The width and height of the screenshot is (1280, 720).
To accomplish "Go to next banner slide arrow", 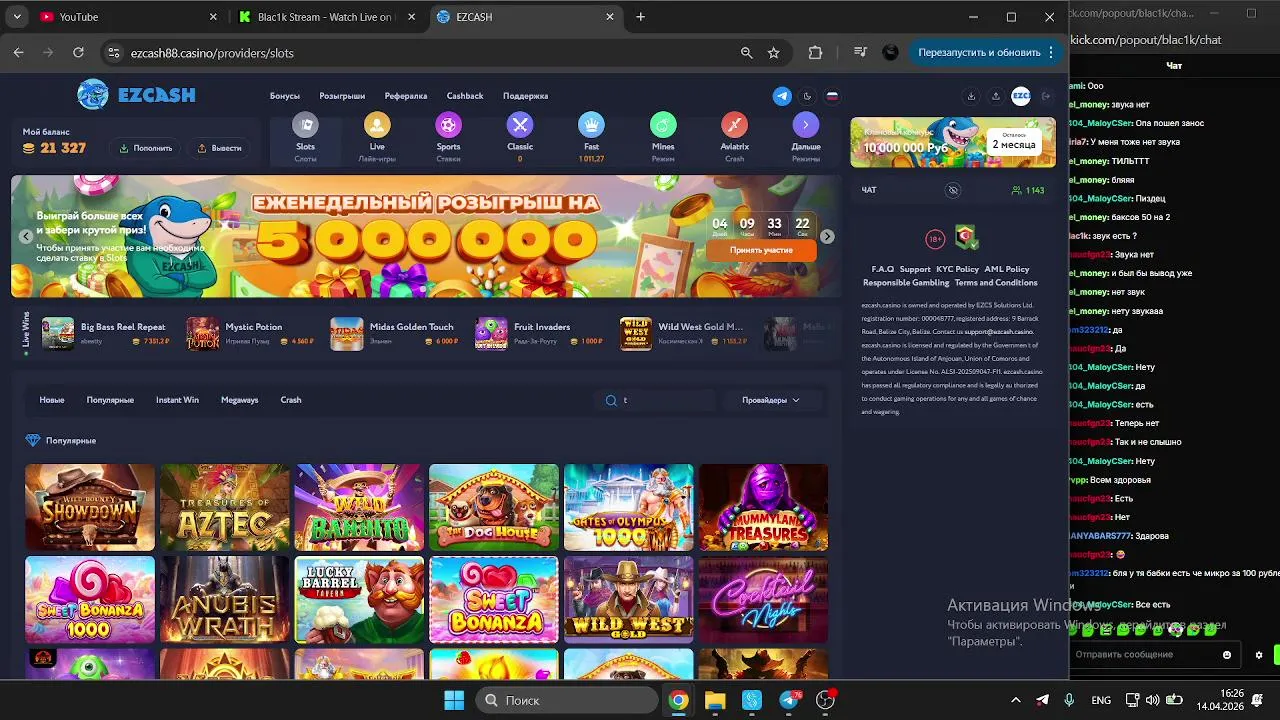I will click(827, 237).
